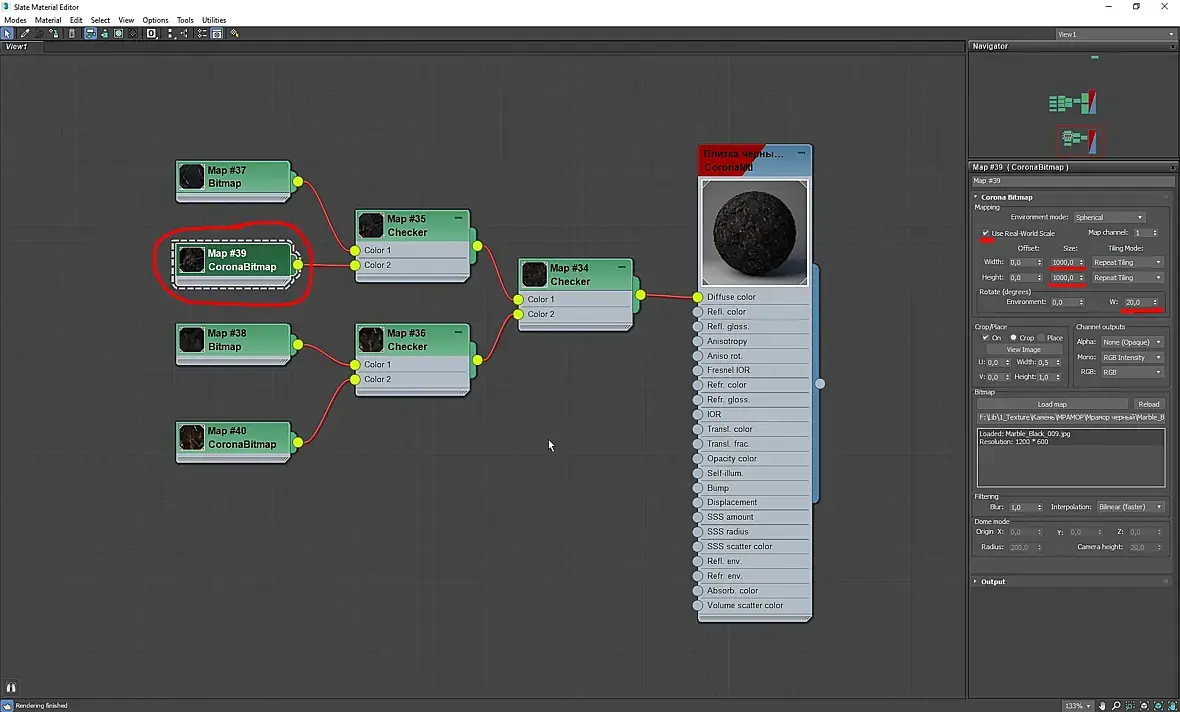Click Zoom Extents icon
Viewport: 1180px width, 712px height.
point(1145,706)
